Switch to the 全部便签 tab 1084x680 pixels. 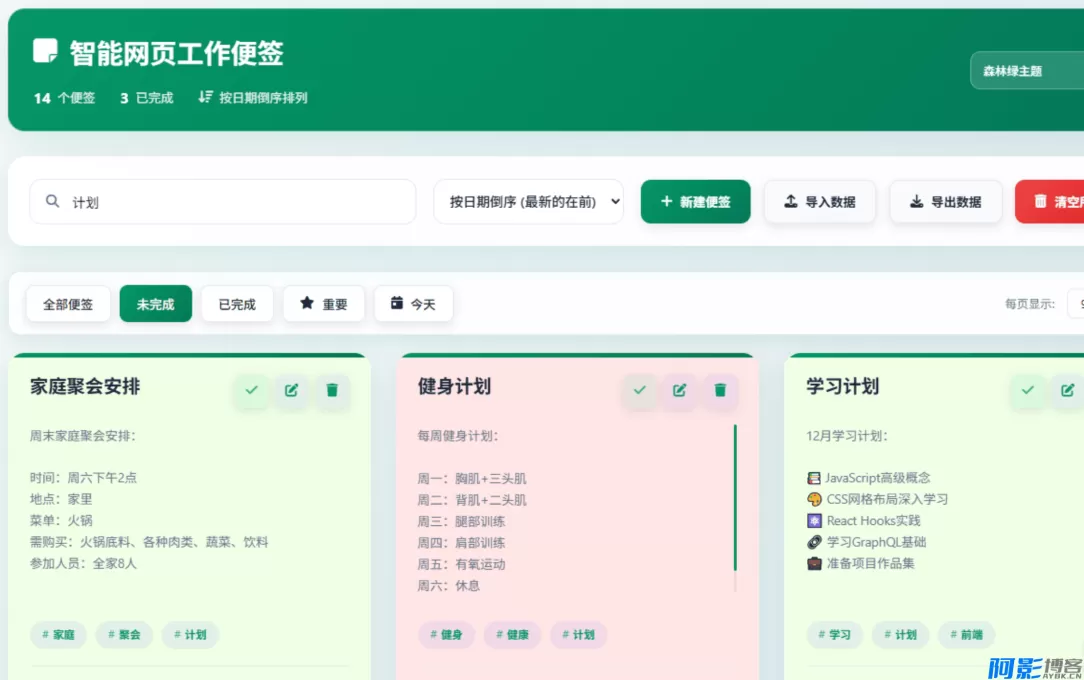pyautogui.click(x=67, y=303)
